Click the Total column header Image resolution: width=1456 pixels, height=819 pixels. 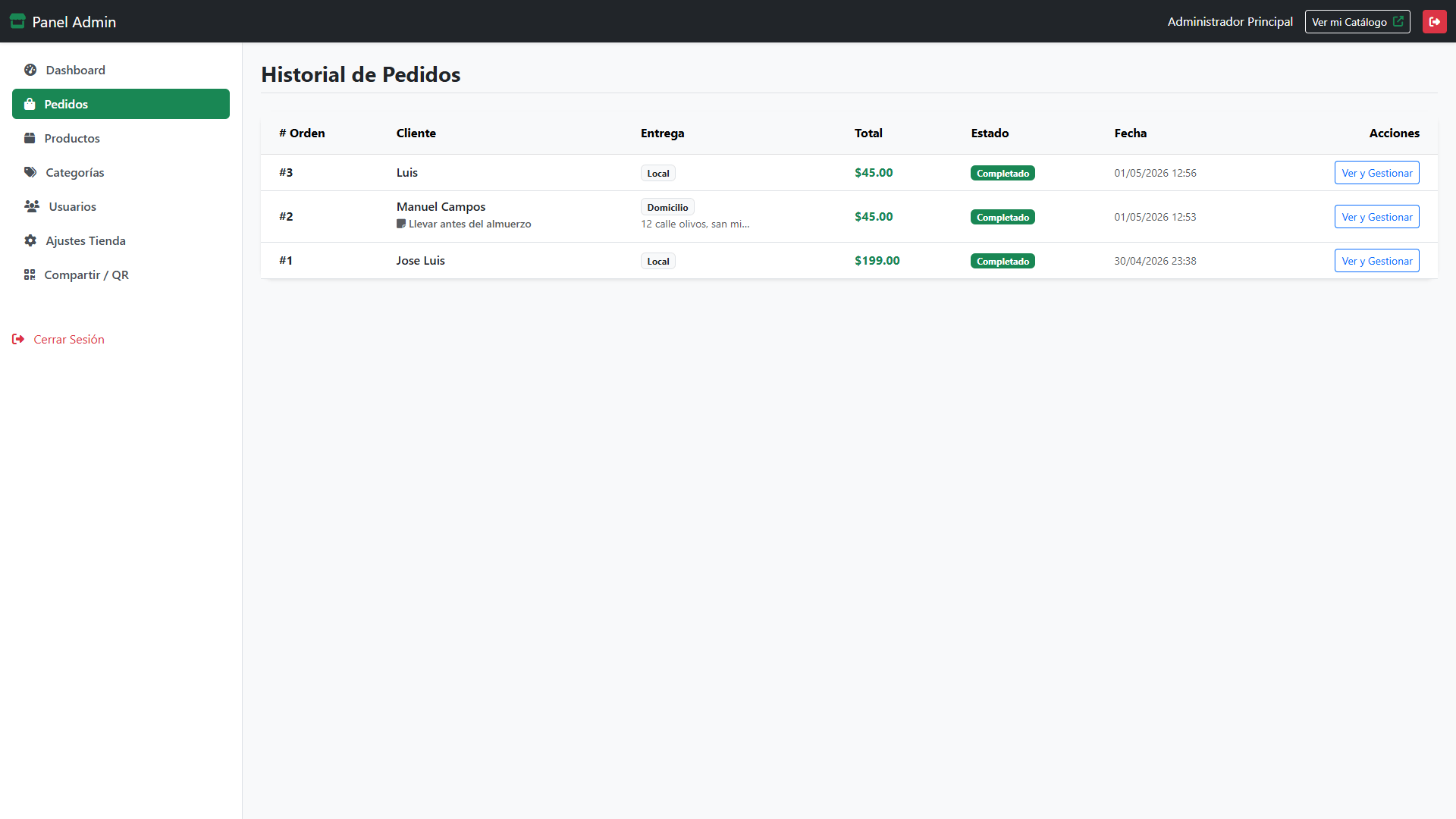pyautogui.click(x=868, y=133)
